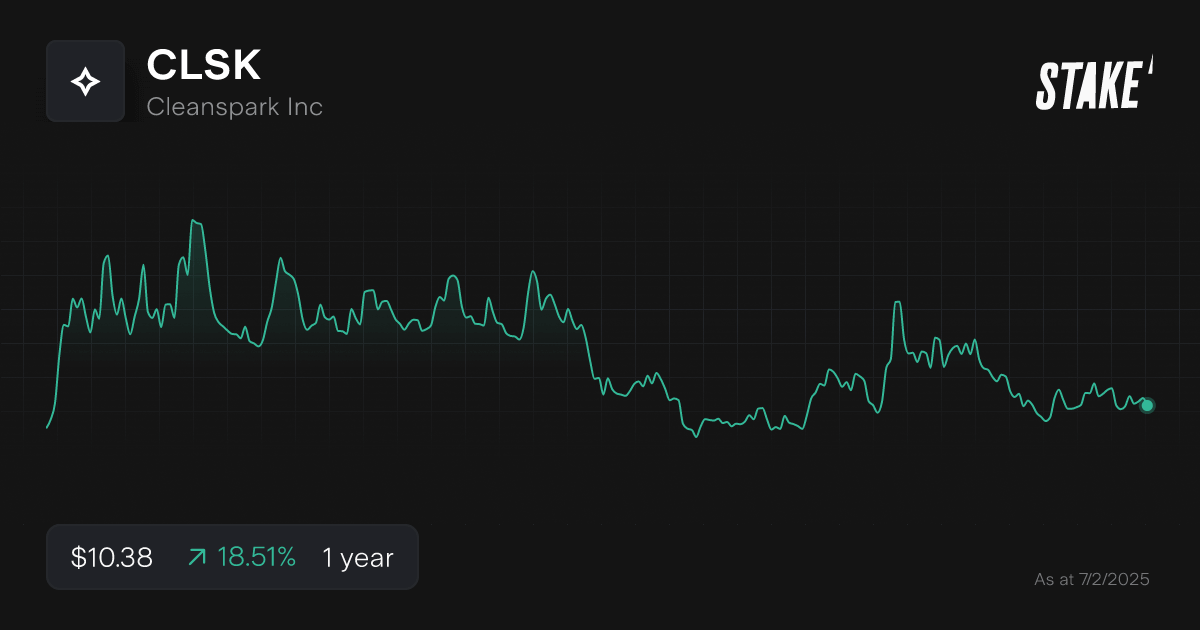
Task: Open the Cleanspark Inc company name dropdown
Action: (x=235, y=106)
